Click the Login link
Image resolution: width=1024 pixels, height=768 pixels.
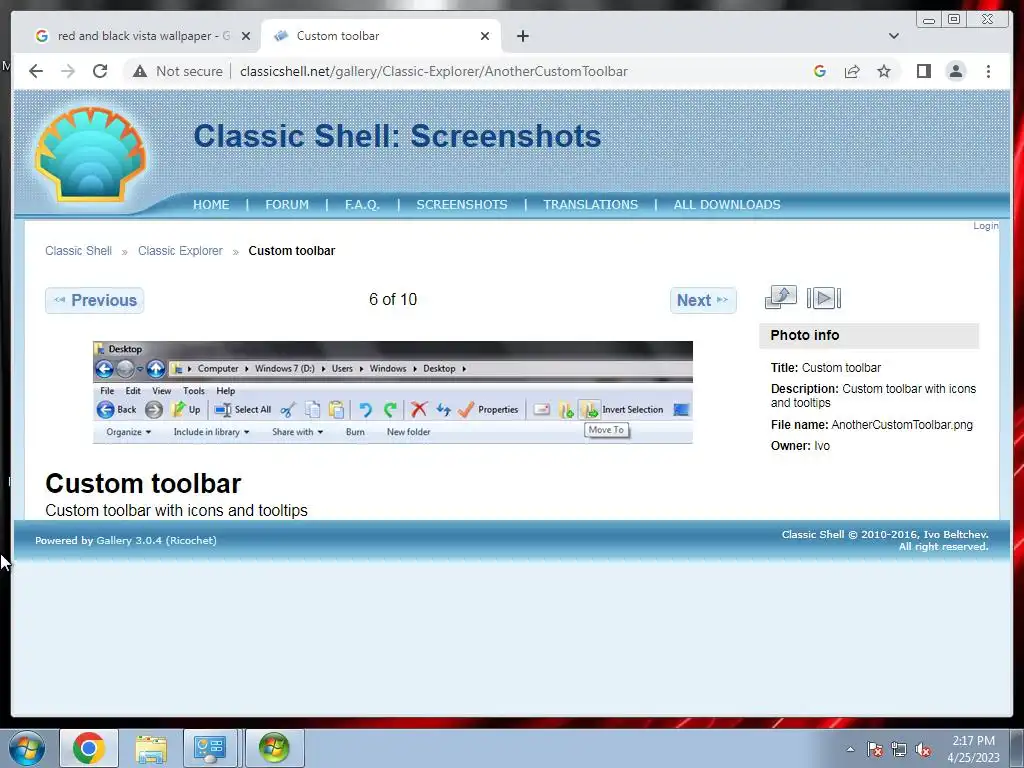pyautogui.click(x=985, y=225)
